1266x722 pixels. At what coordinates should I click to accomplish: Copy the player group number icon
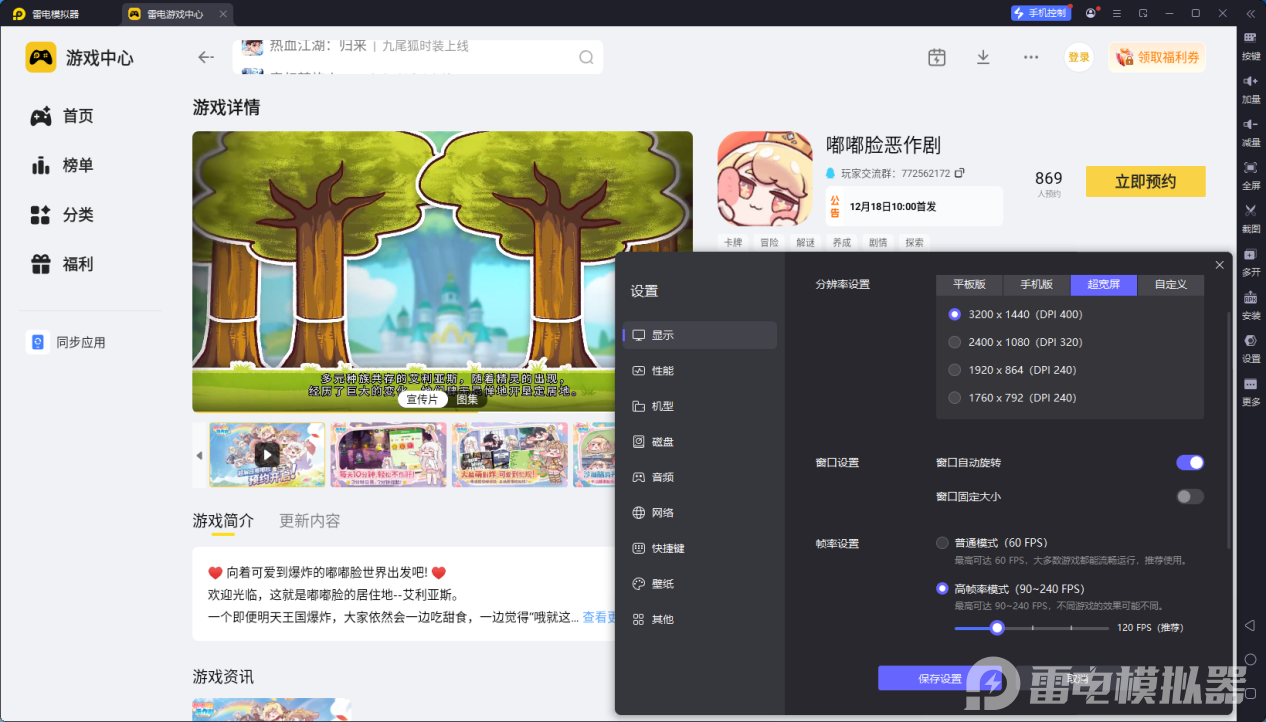[x=960, y=173]
